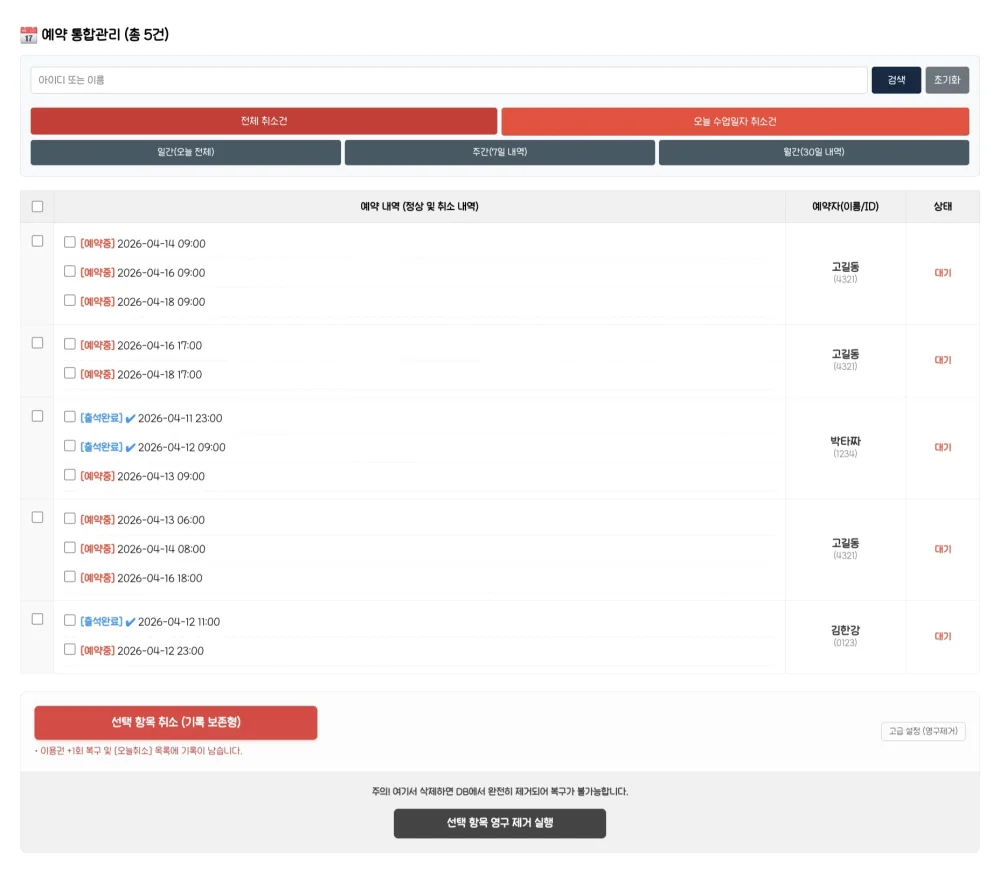Click 대기 status in 김한강 row
1000x870 pixels.
(x=943, y=637)
